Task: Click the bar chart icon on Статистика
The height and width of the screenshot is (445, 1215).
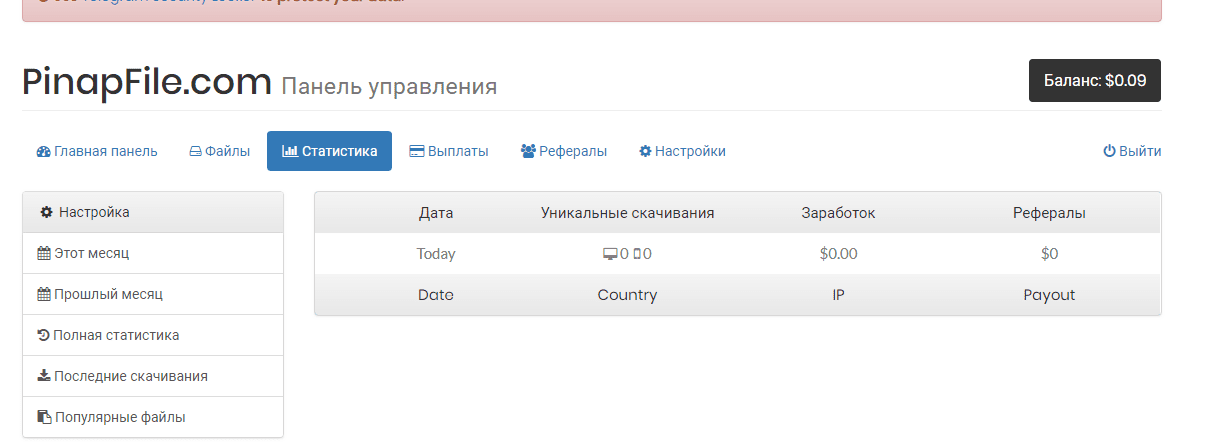Action: pos(290,151)
